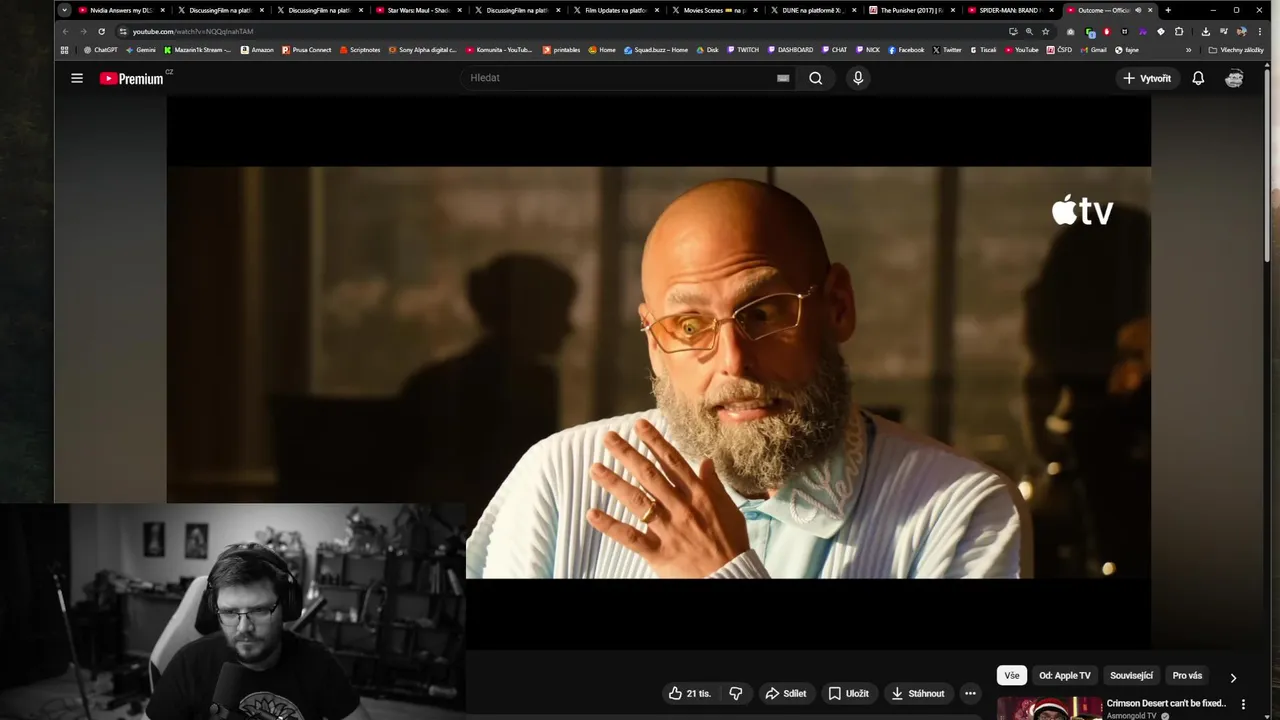Click the magnifier search button
1280x720 pixels.
816,78
